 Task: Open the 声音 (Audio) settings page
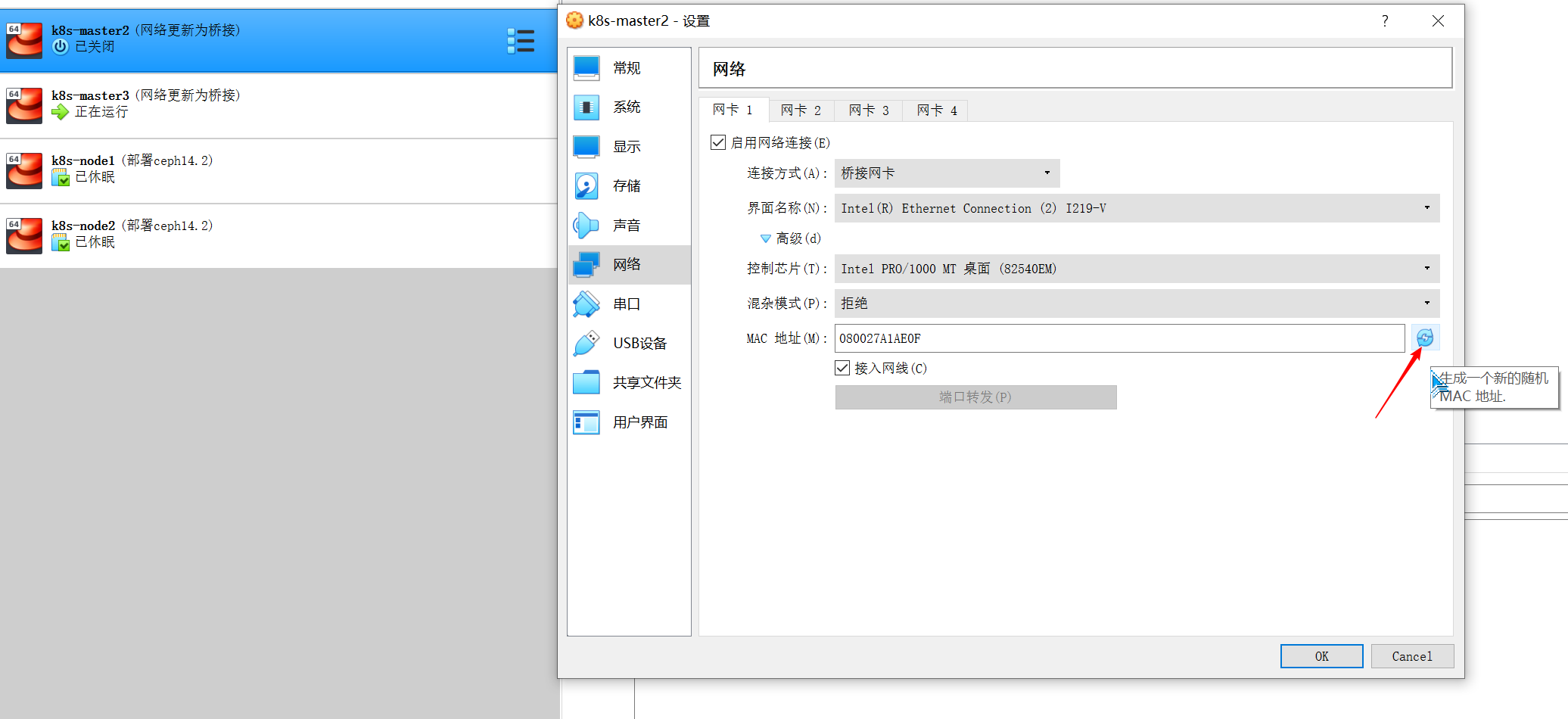[x=626, y=225]
